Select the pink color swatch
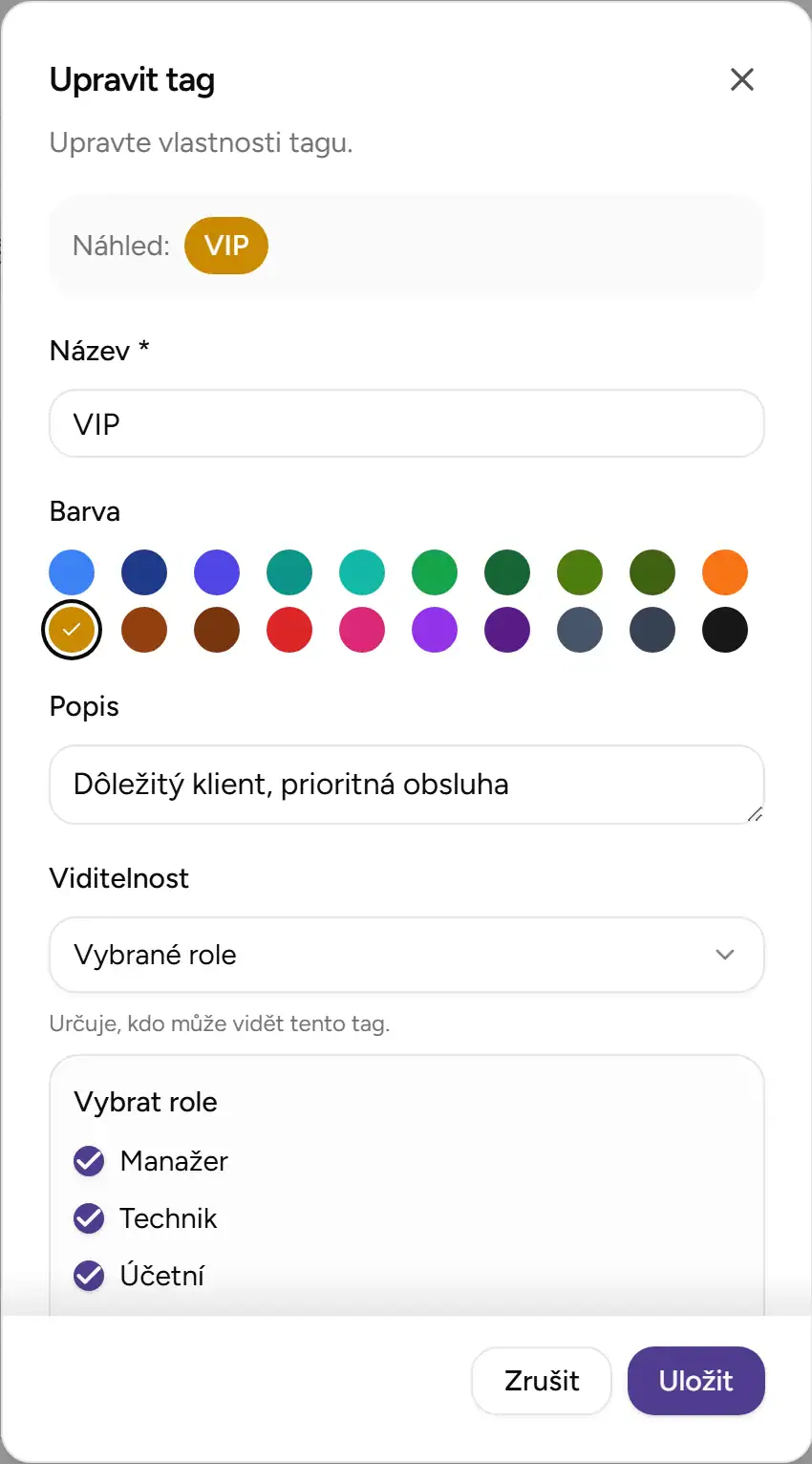This screenshot has width=812, height=1464. pyautogui.click(x=362, y=630)
